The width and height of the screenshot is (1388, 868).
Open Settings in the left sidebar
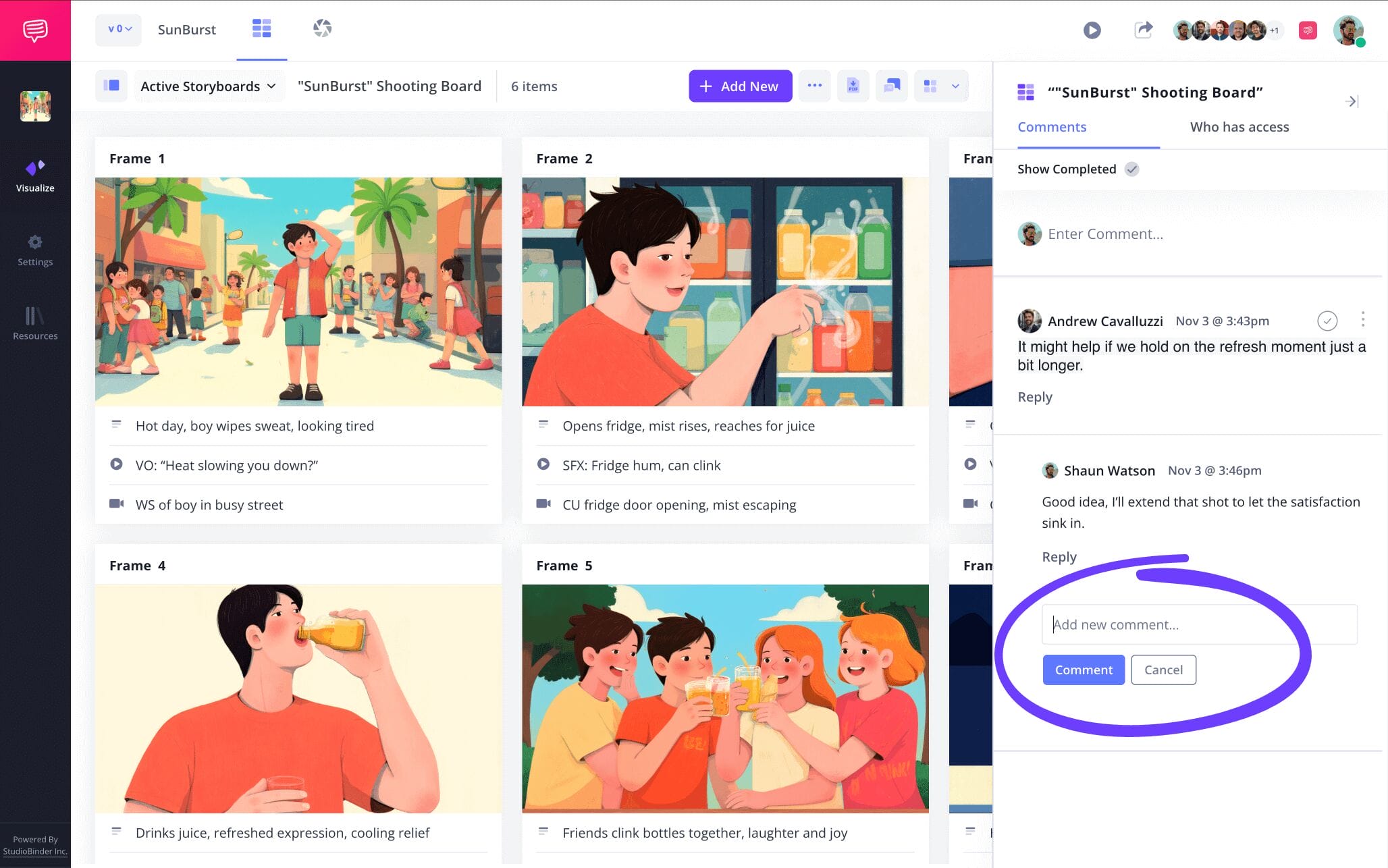(x=35, y=250)
